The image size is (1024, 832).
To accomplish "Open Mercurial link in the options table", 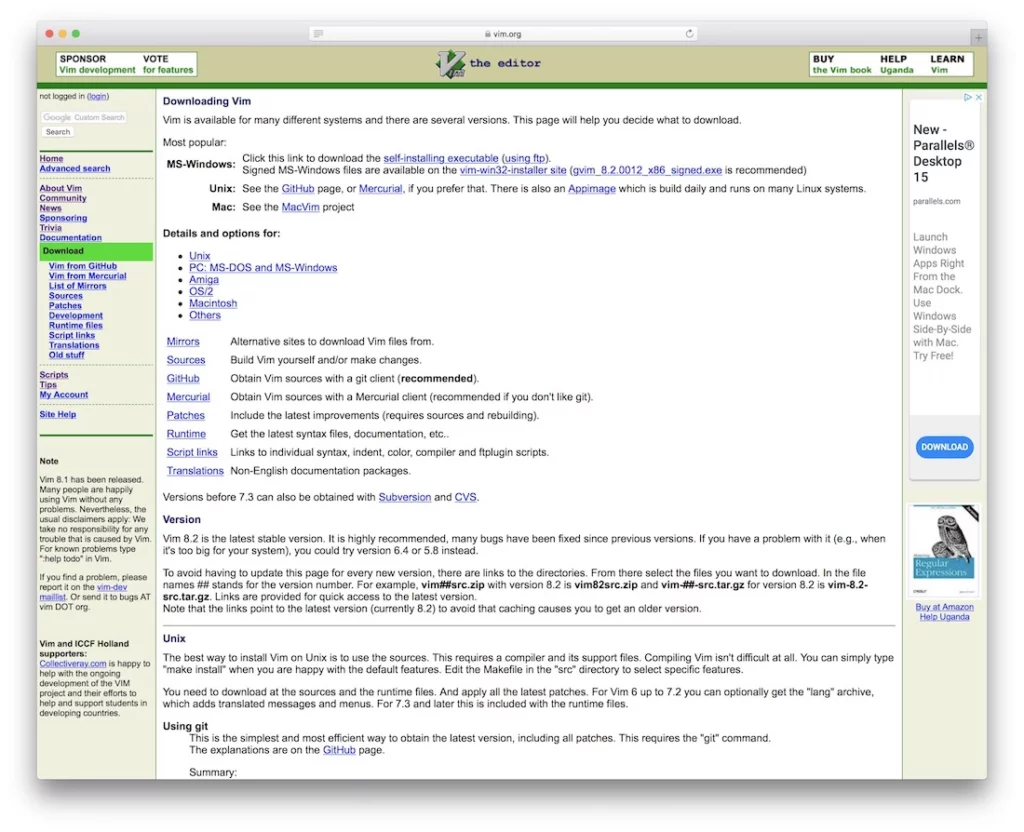I will pos(188,397).
